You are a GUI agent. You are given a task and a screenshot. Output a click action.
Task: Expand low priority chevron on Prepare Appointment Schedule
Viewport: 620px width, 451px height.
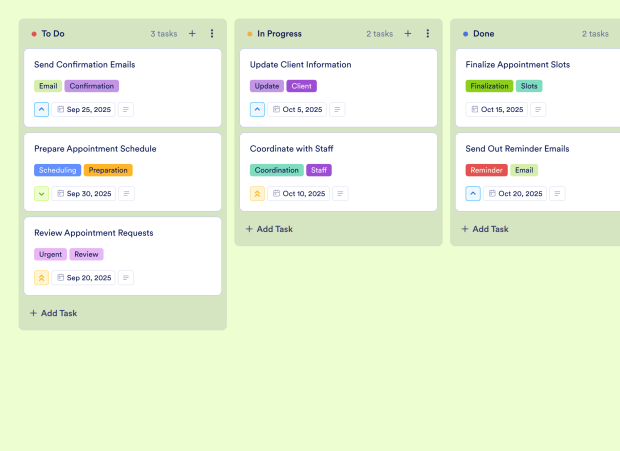click(x=42, y=194)
